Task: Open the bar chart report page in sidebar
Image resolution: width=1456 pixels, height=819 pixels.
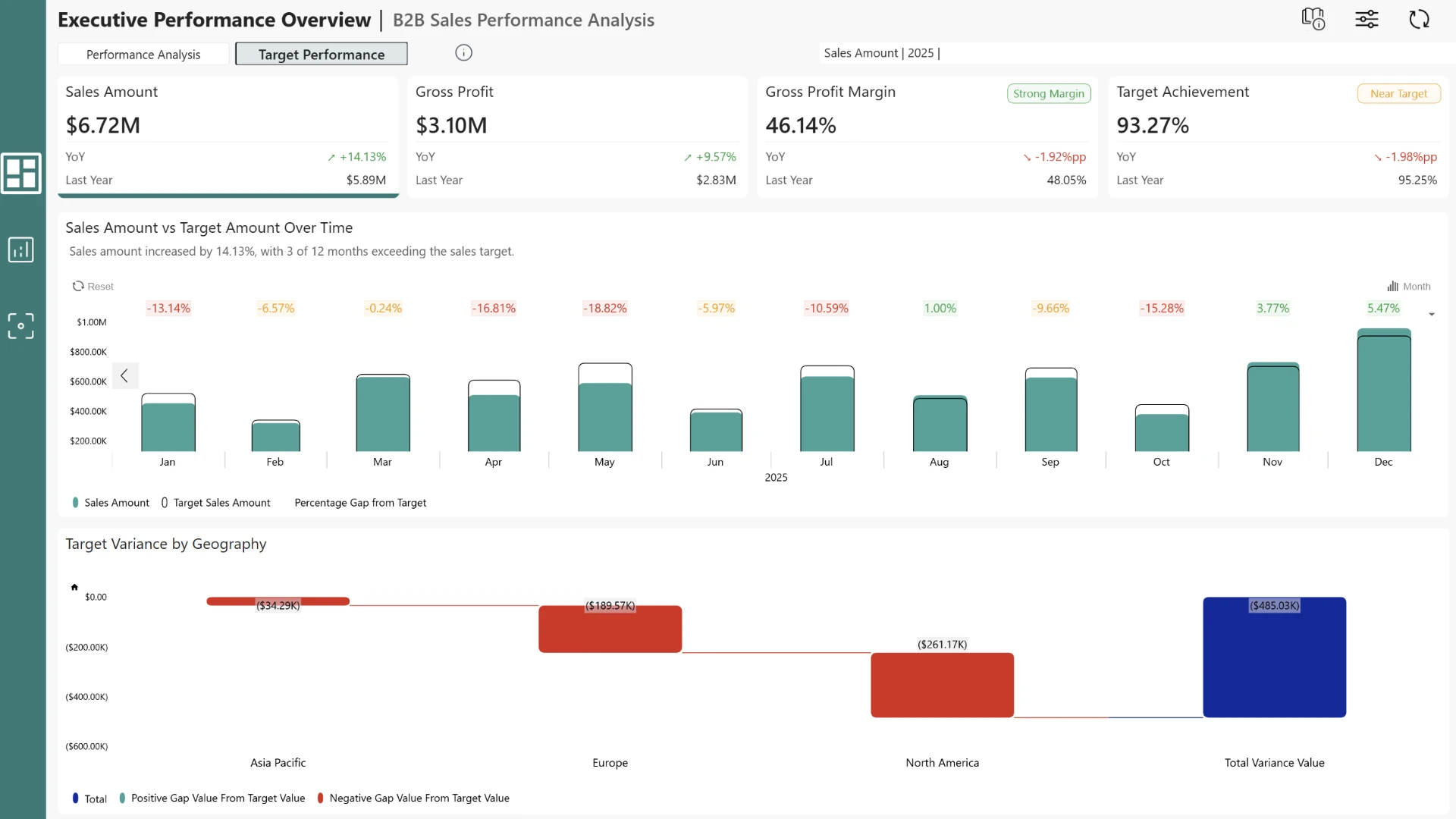Action: [21, 249]
